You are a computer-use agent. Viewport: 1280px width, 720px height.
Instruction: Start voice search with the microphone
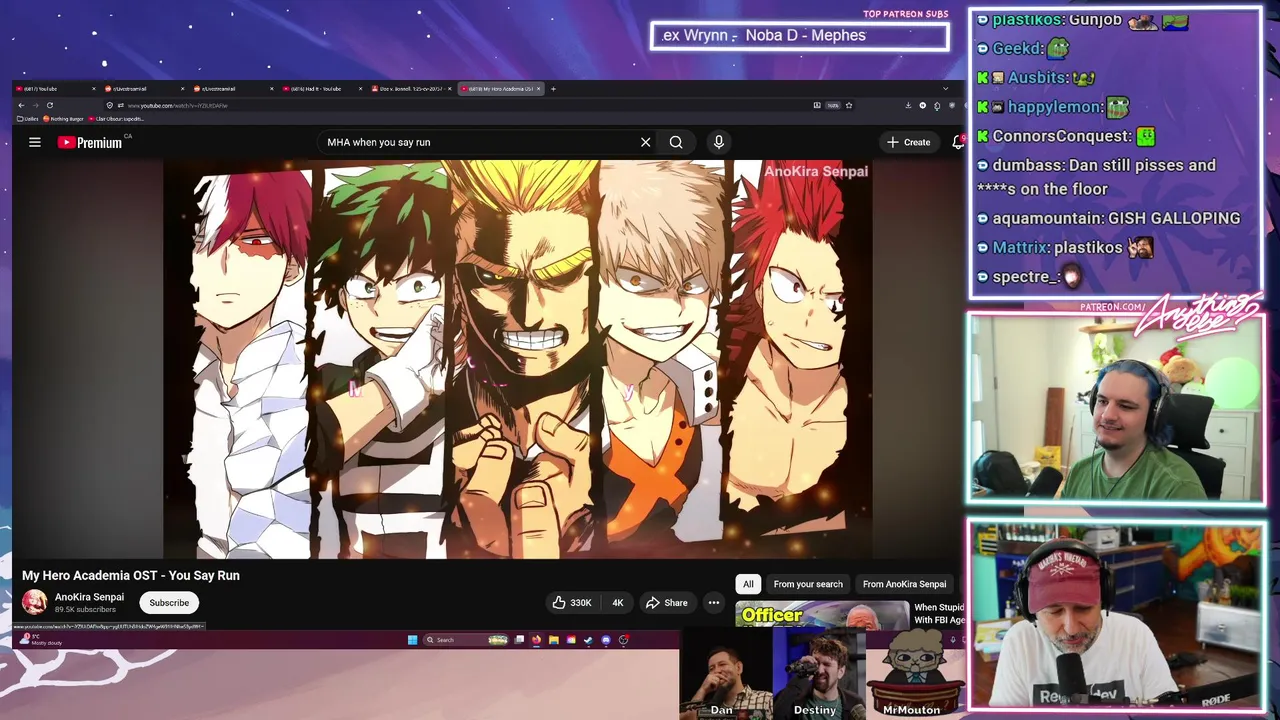[718, 142]
